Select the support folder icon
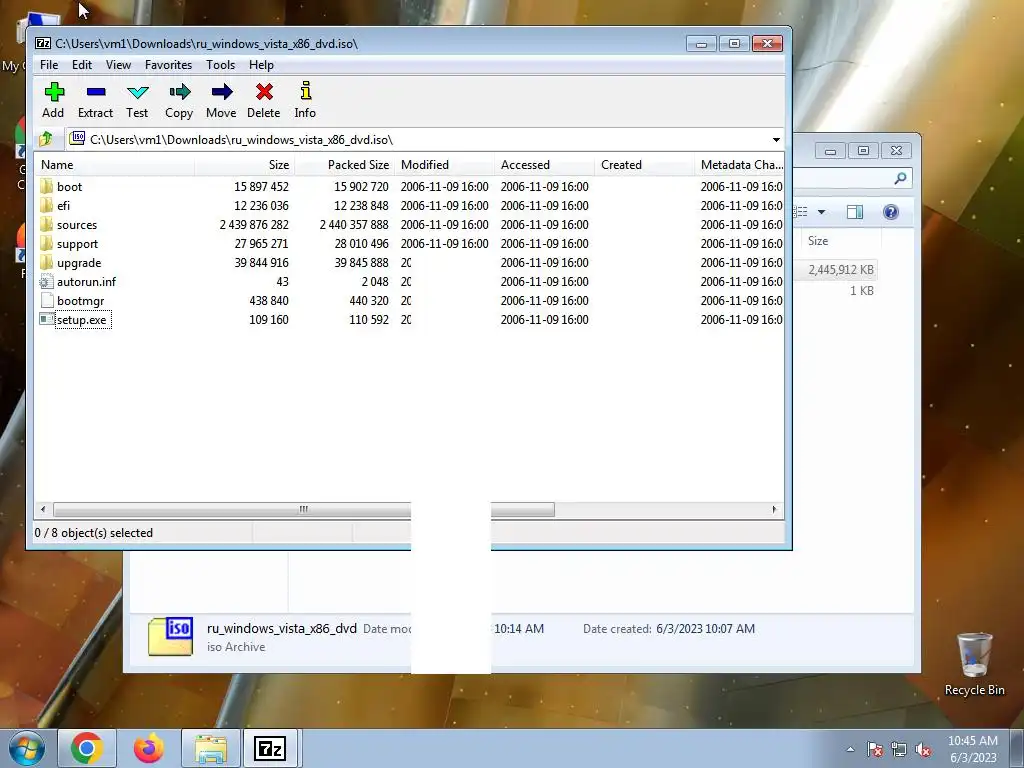This screenshot has width=1024, height=768. [x=46, y=243]
